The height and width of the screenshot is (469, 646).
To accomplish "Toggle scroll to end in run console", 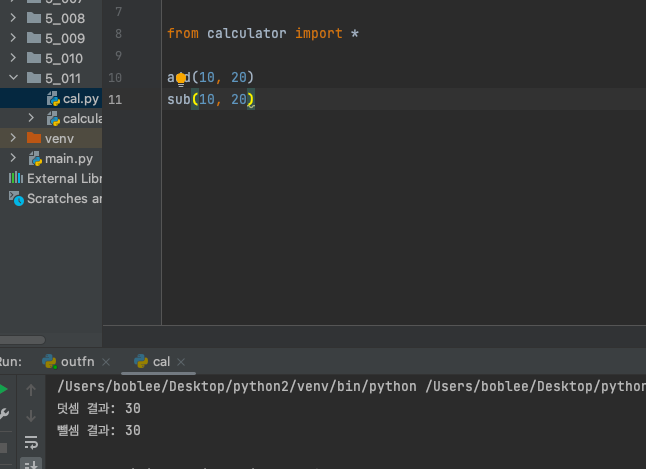I will click(x=31, y=464).
